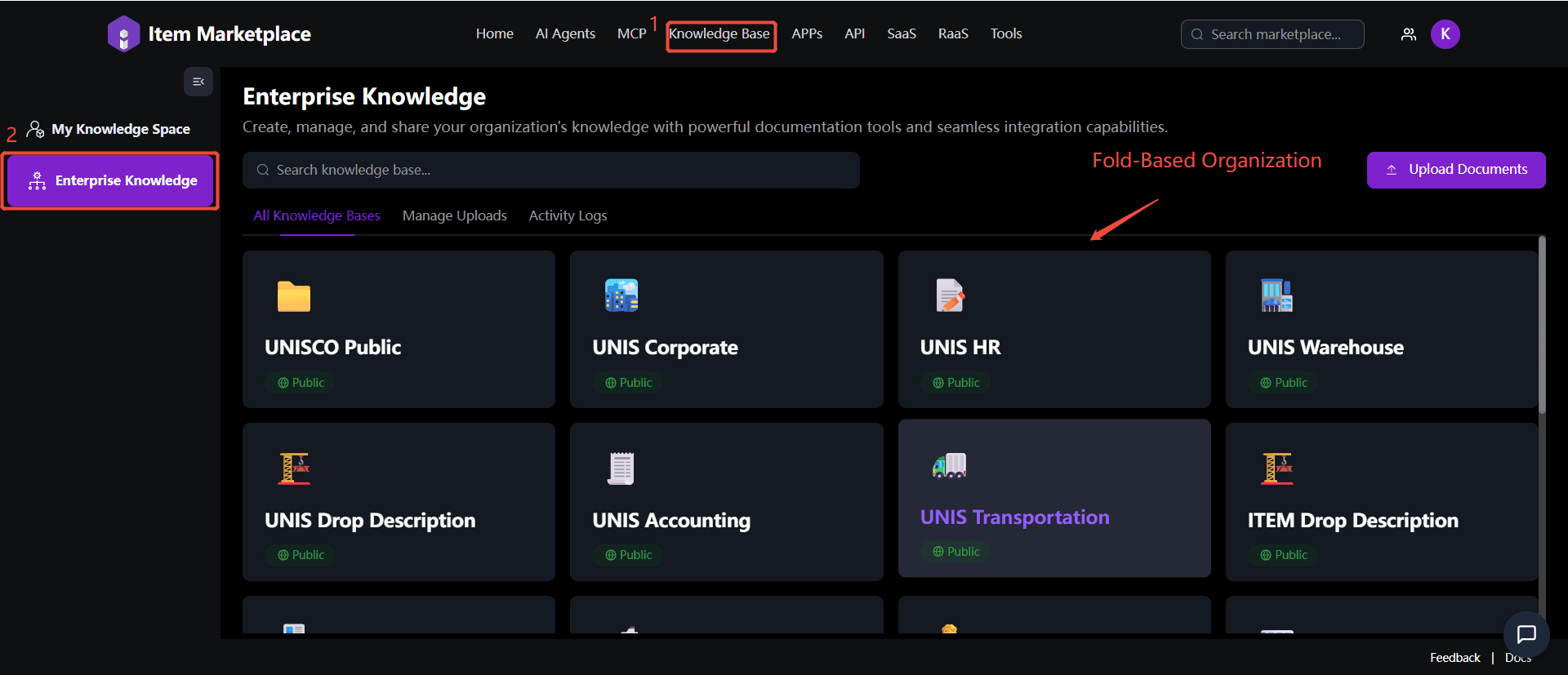Click the Item Marketplace title text
This screenshot has width=1568, height=675.
point(229,34)
